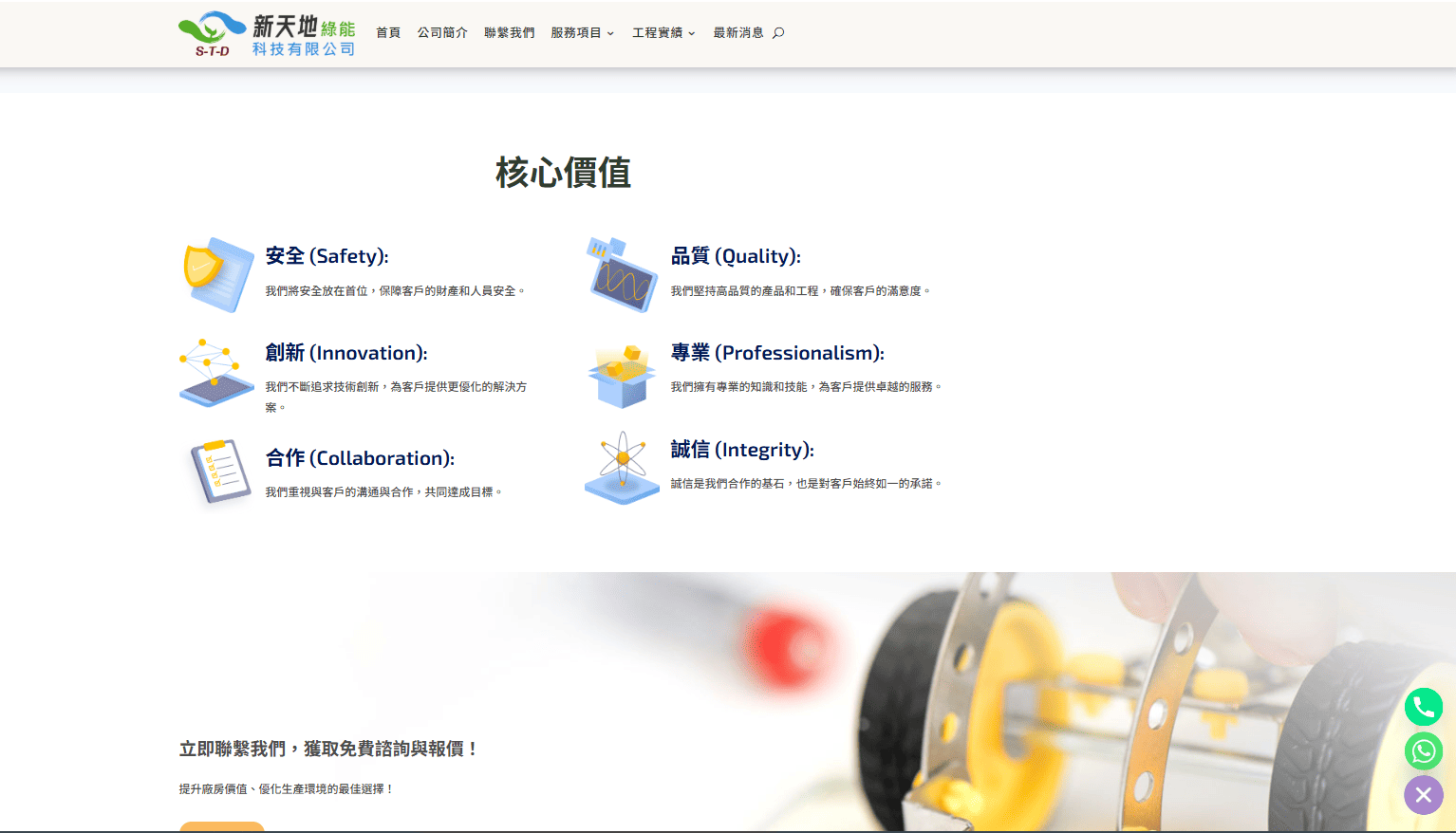Click text 誠信是我們合作的基石 description

(x=807, y=484)
